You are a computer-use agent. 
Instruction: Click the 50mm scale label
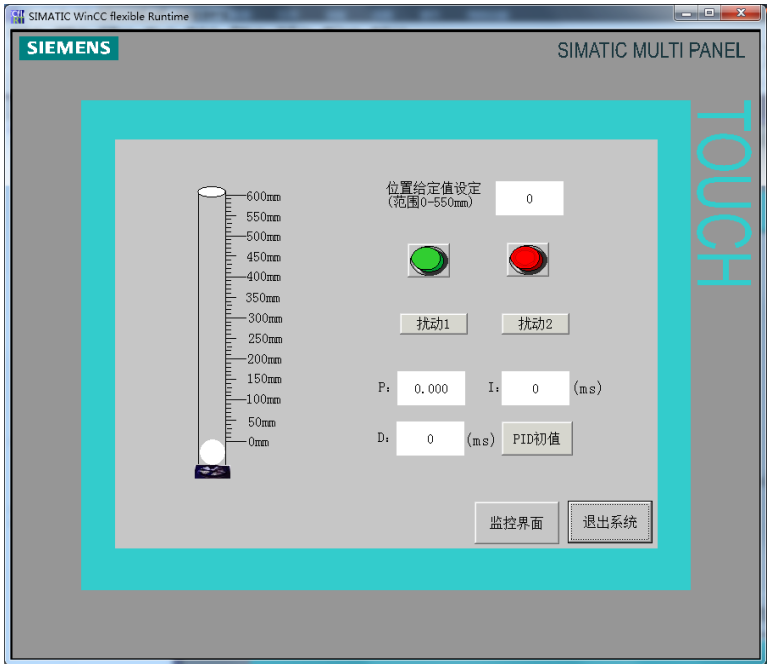click(262, 422)
